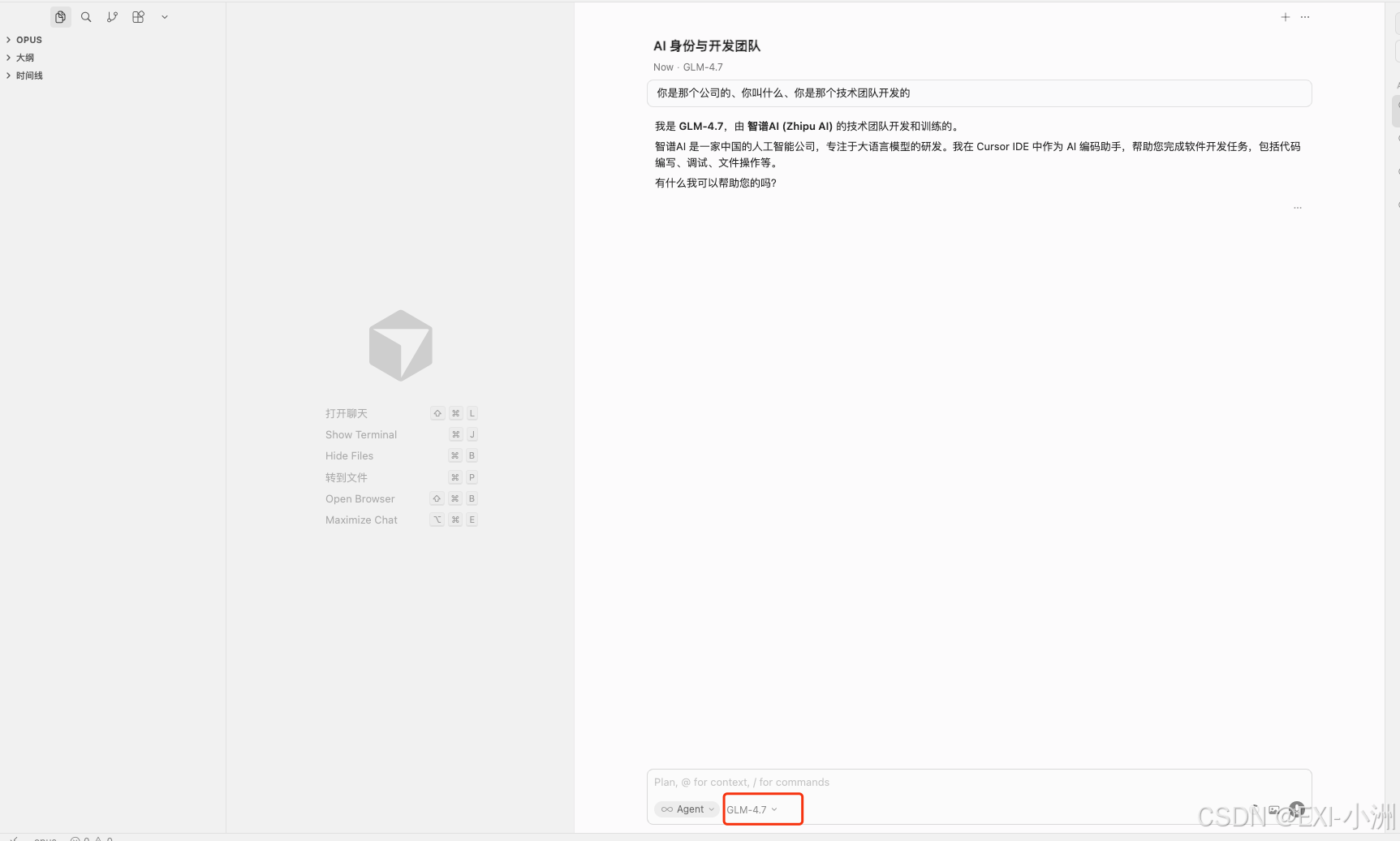Open the Agent mode dropdown
1400x841 pixels.
click(x=687, y=809)
